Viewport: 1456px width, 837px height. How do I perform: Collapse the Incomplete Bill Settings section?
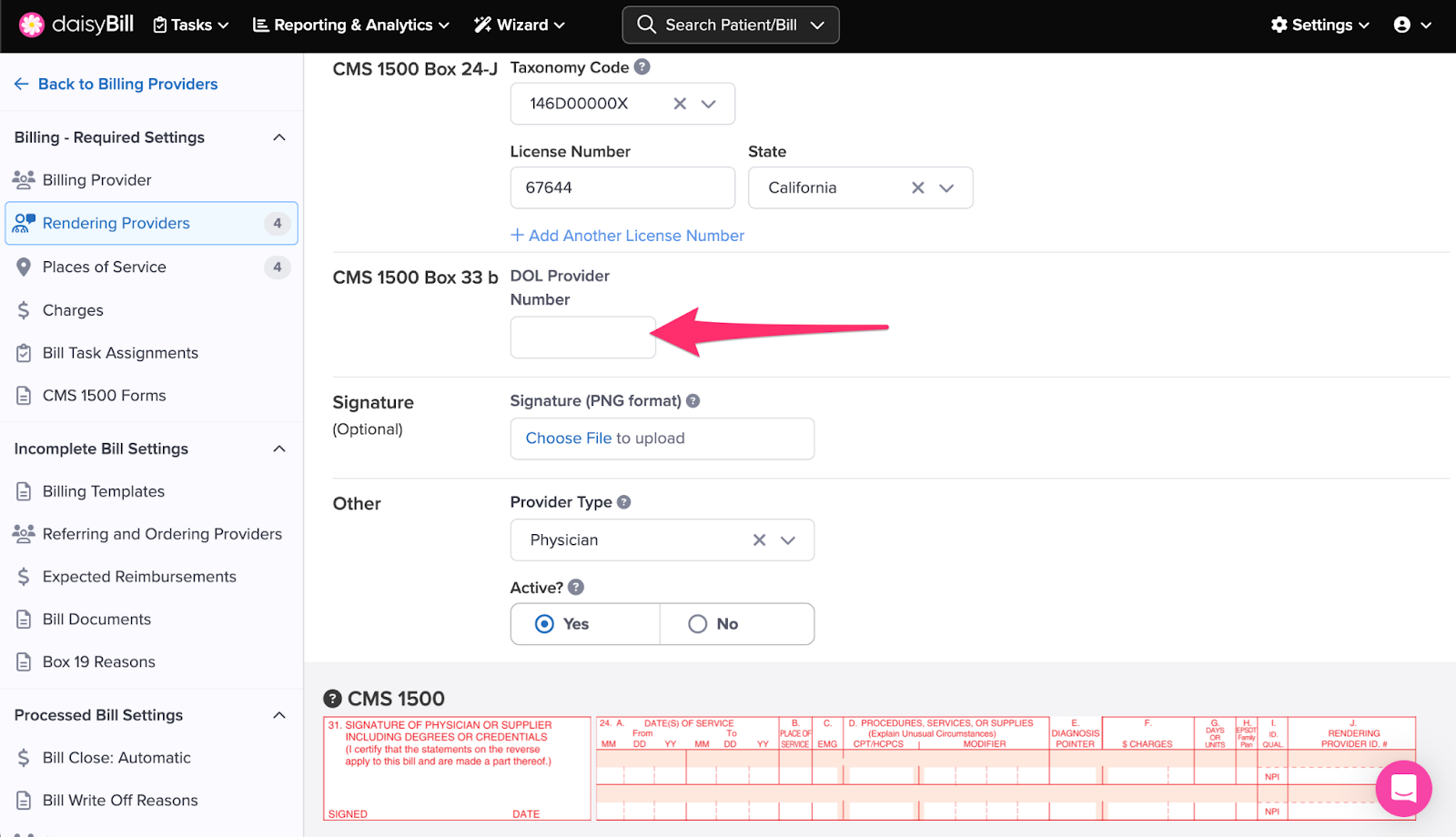279,449
